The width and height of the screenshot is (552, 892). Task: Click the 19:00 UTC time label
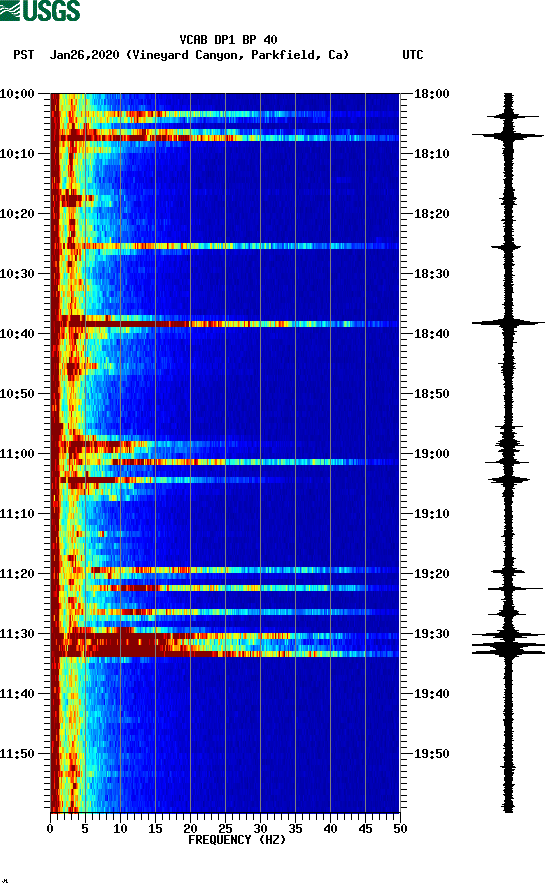point(431,453)
